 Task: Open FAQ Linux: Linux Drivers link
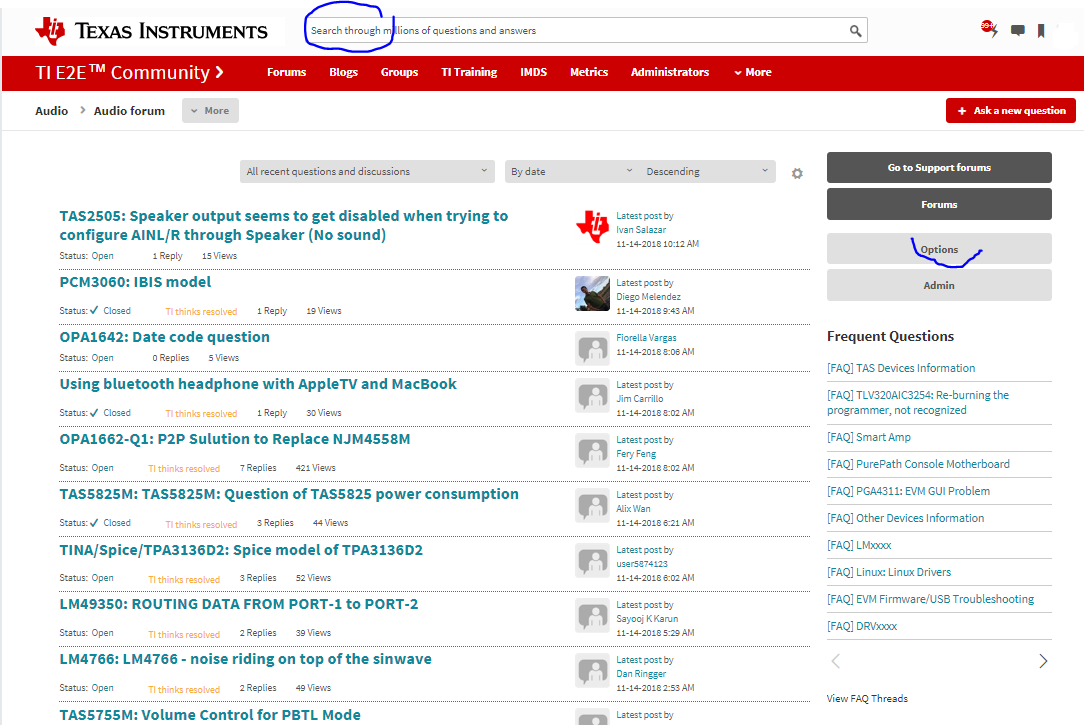pyautogui.click(x=889, y=572)
